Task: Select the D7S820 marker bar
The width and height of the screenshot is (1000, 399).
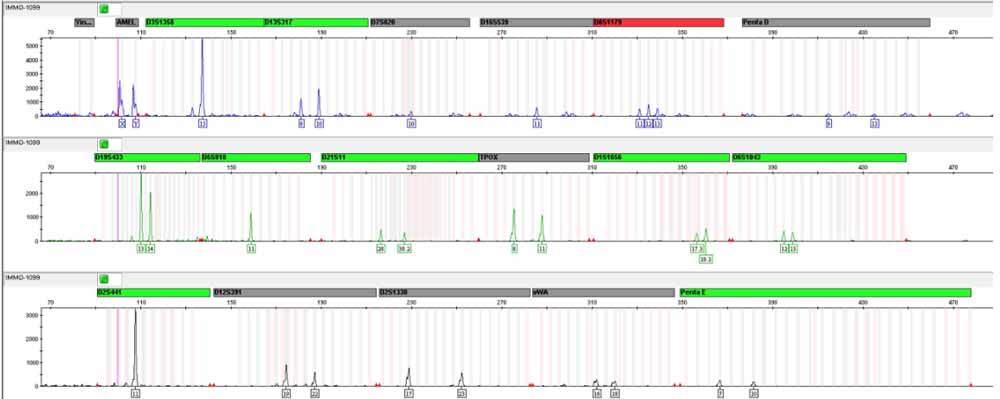Action: point(420,22)
